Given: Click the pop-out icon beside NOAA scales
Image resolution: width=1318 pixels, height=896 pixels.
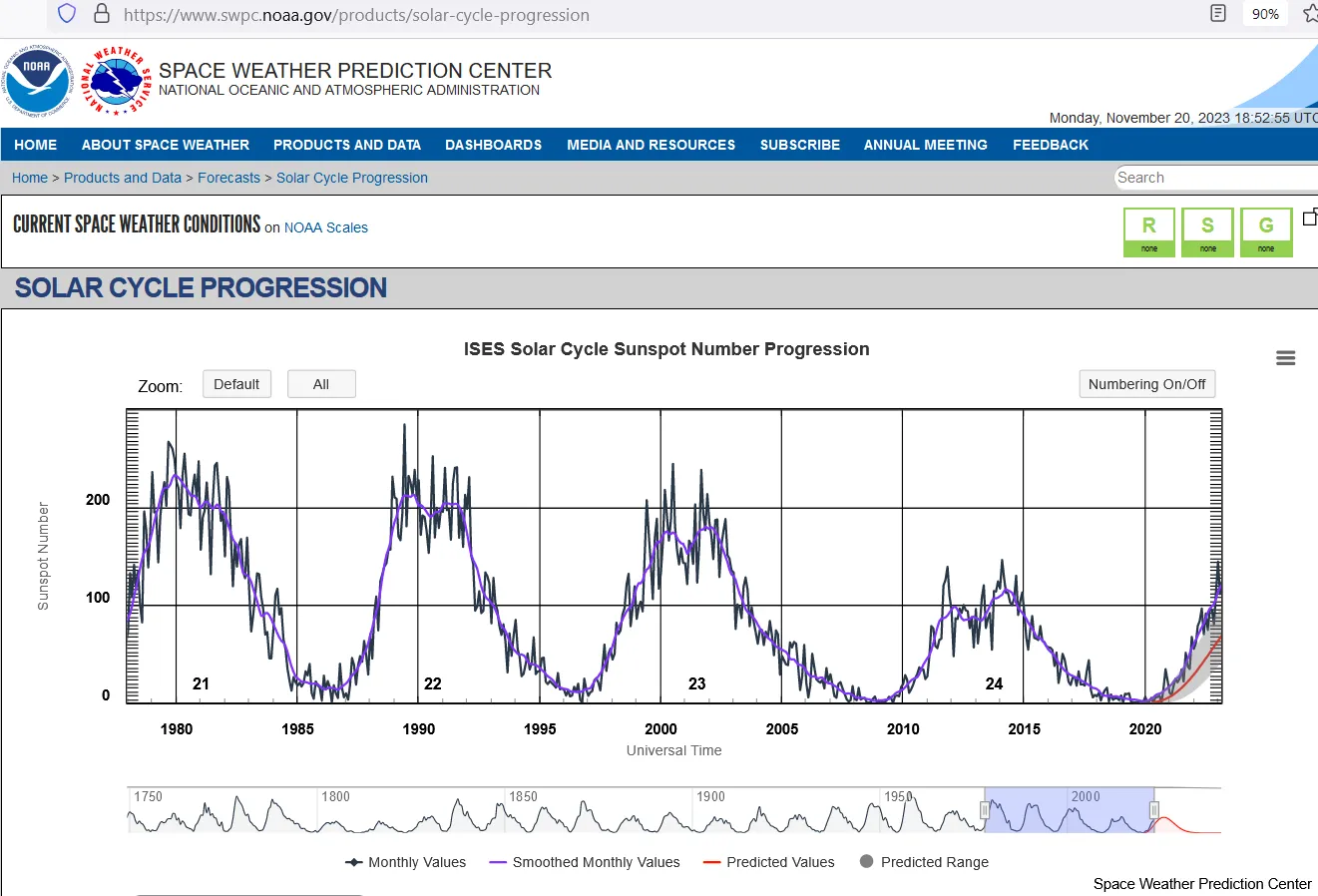Looking at the screenshot, I should pos(1310,217).
